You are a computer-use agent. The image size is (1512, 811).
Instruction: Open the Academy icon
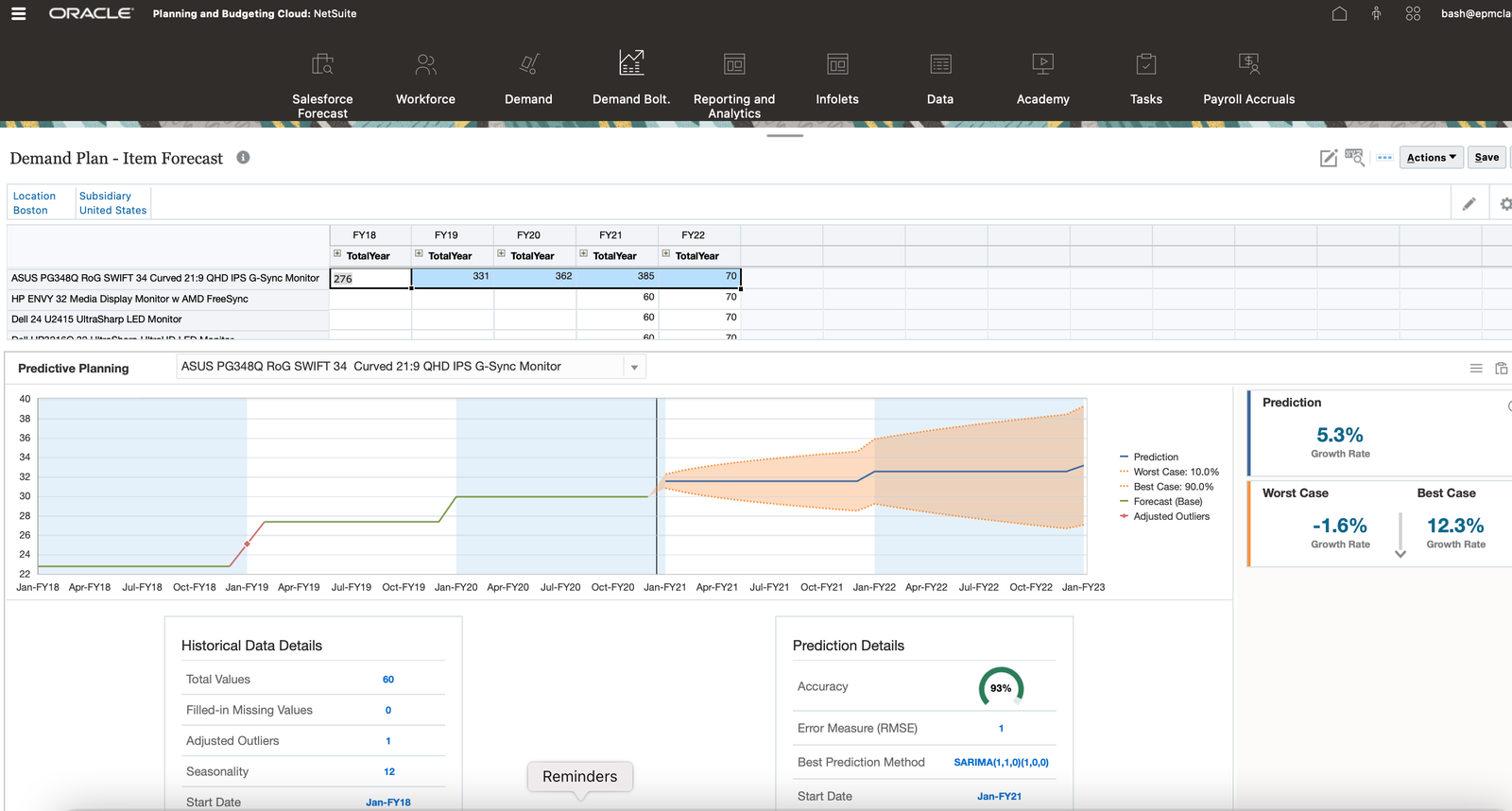pos(1043,63)
